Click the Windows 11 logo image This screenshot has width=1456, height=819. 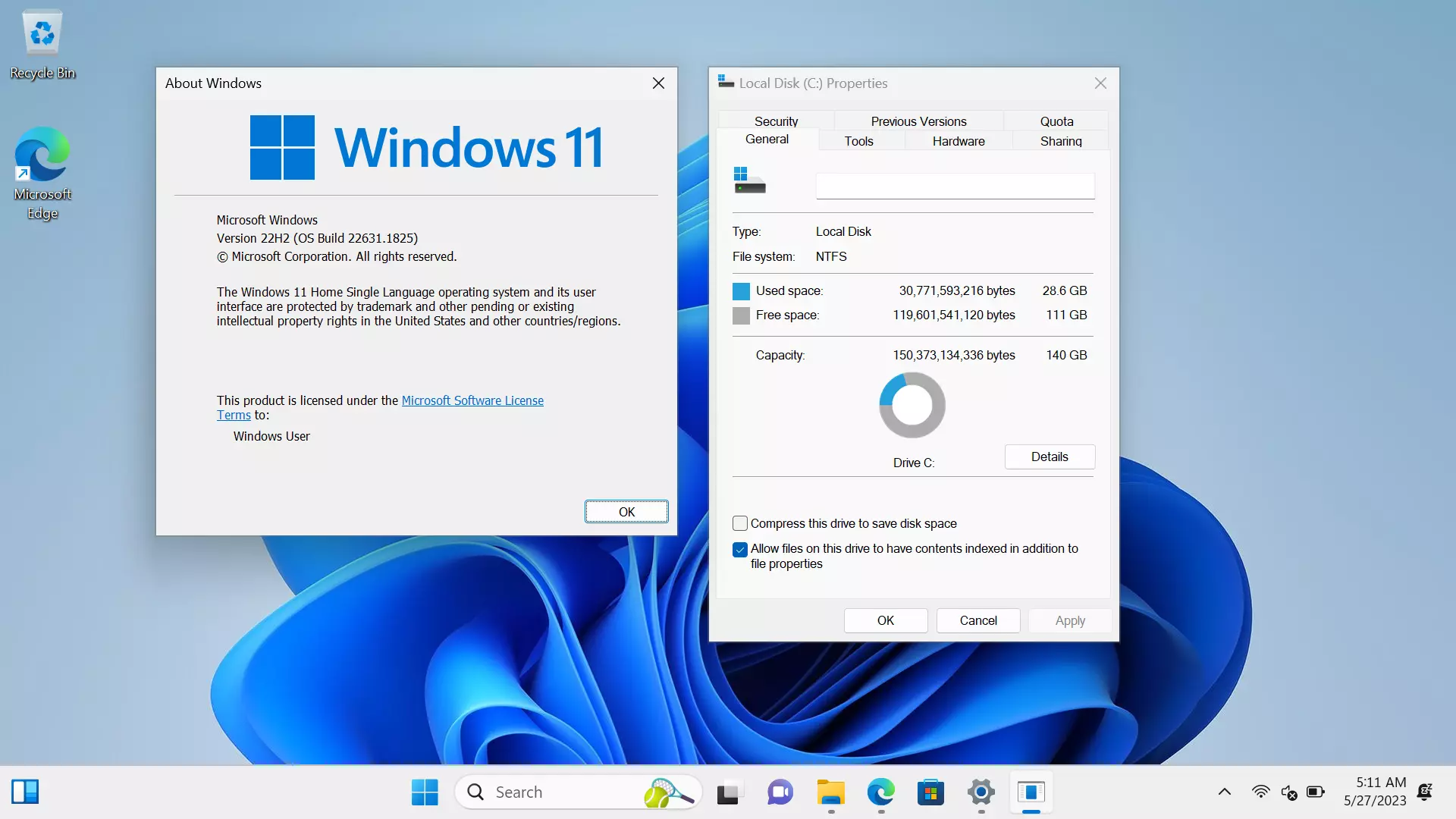tap(427, 147)
